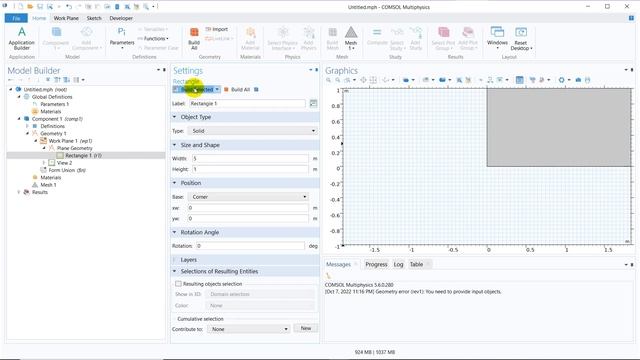Click the xw position field
The image size is (640, 360).
click(x=248, y=208)
